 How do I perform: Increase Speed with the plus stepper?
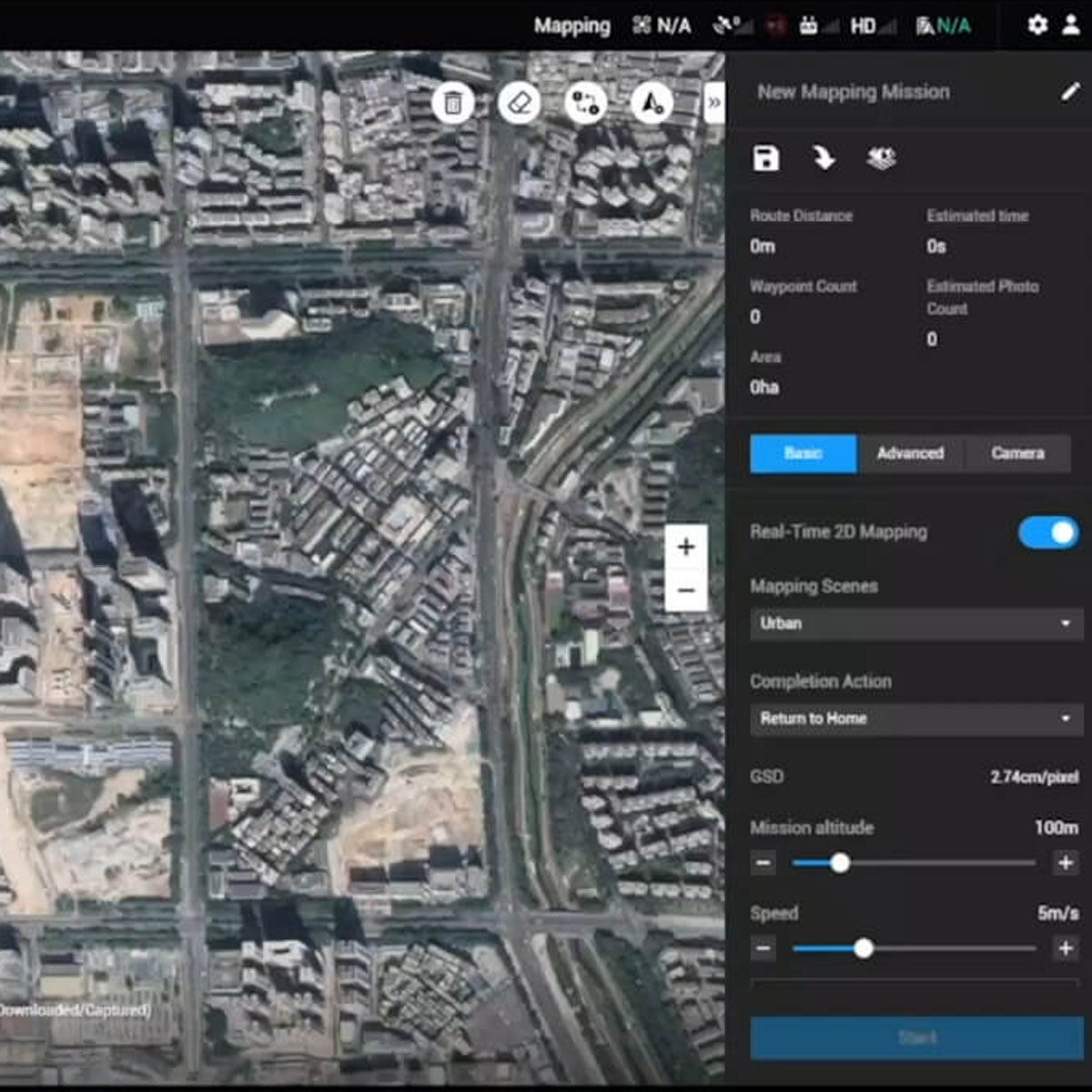click(x=1065, y=948)
